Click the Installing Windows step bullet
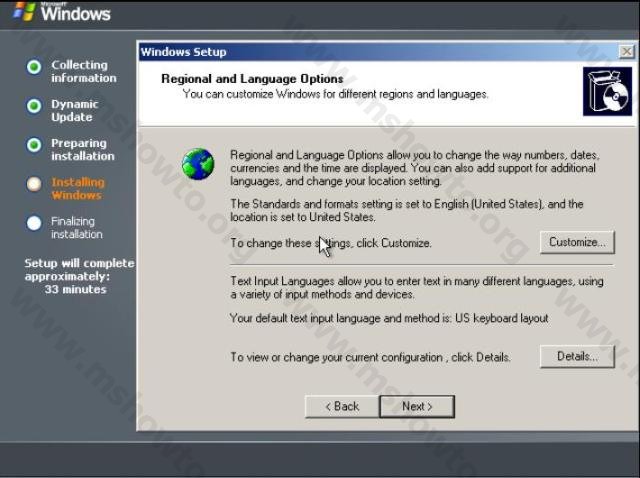 (34, 184)
